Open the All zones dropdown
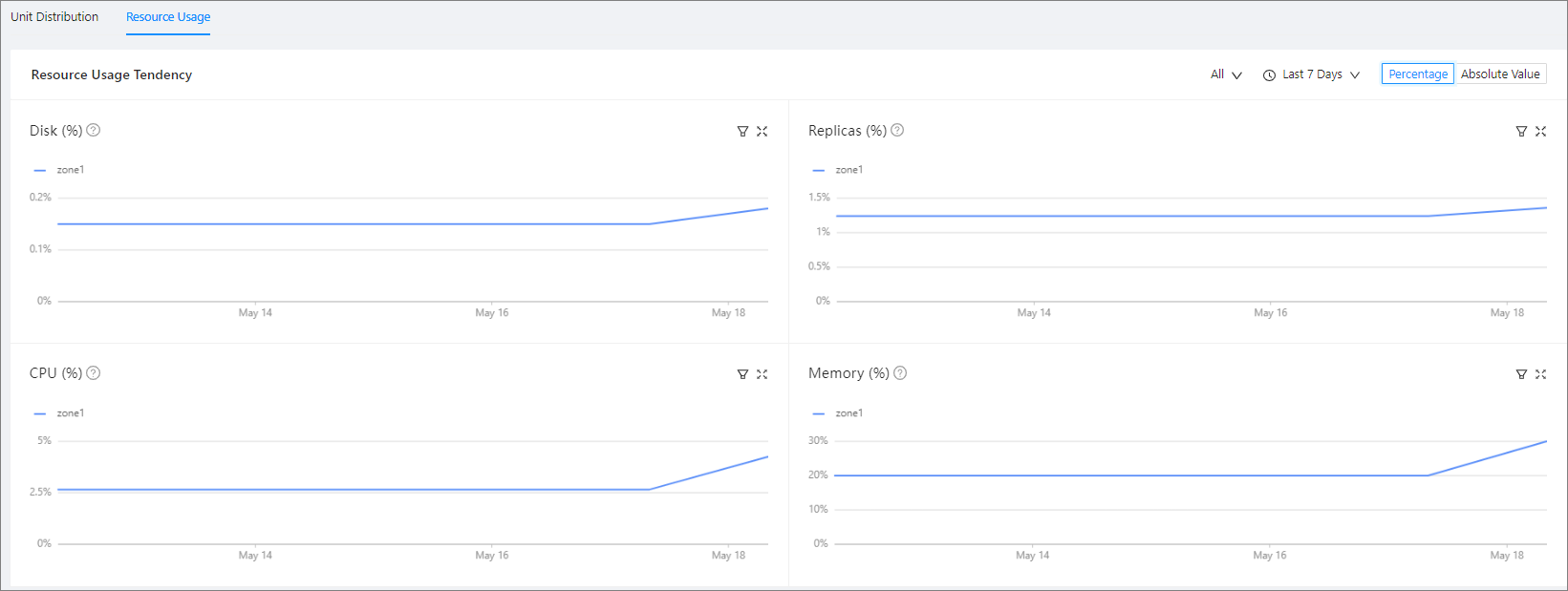The height and width of the screenshot is (591, 1568). 1226,74
